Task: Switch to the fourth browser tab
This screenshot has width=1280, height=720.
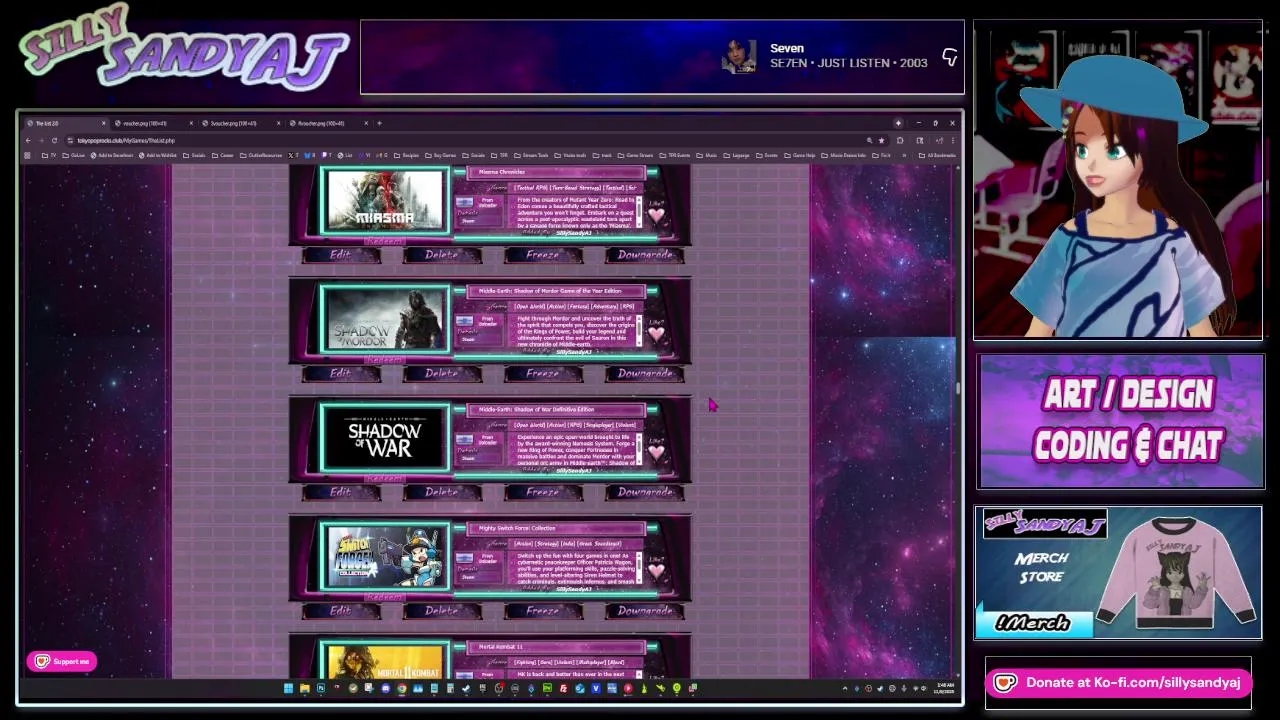Action: [x=327, y=123]
